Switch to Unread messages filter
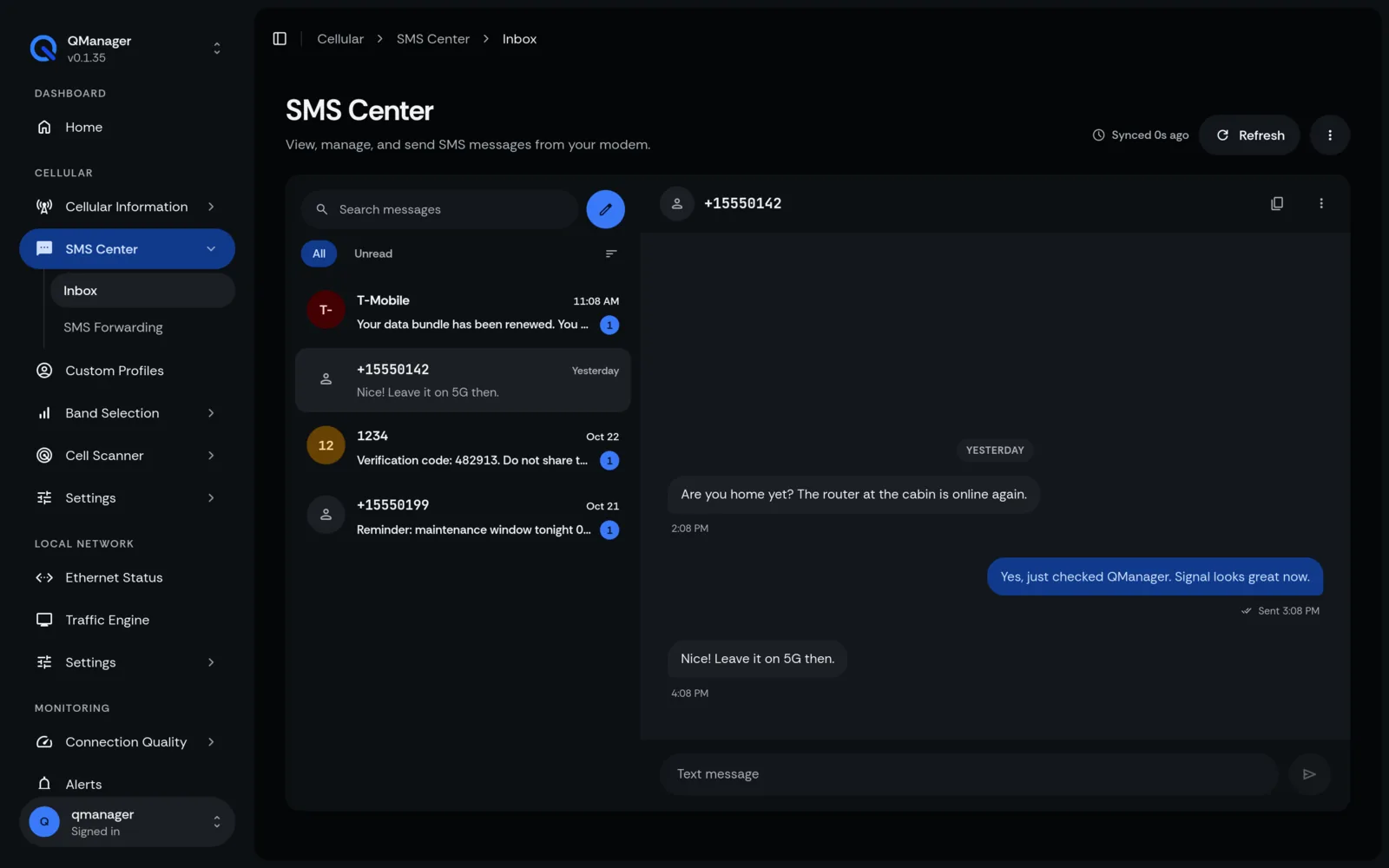 373,253
